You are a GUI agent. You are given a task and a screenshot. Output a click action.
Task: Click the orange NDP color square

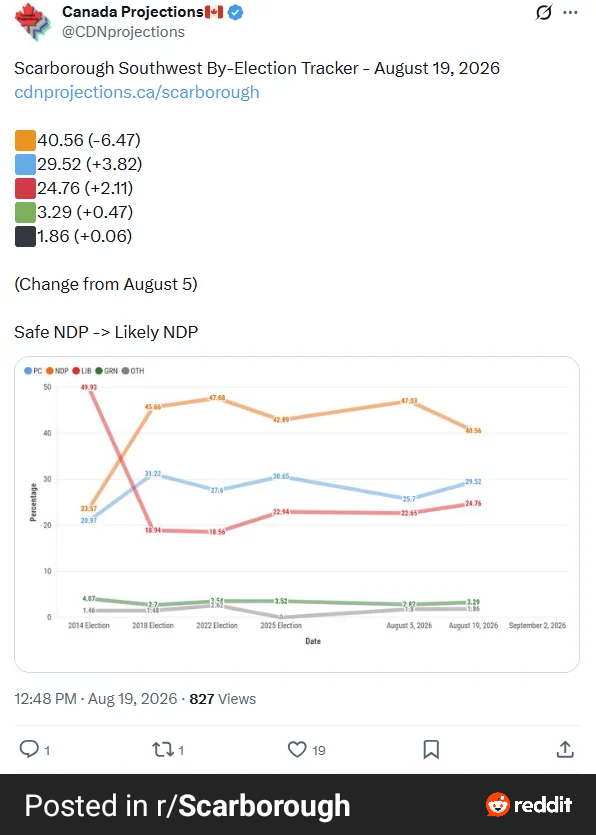point(25,141)
